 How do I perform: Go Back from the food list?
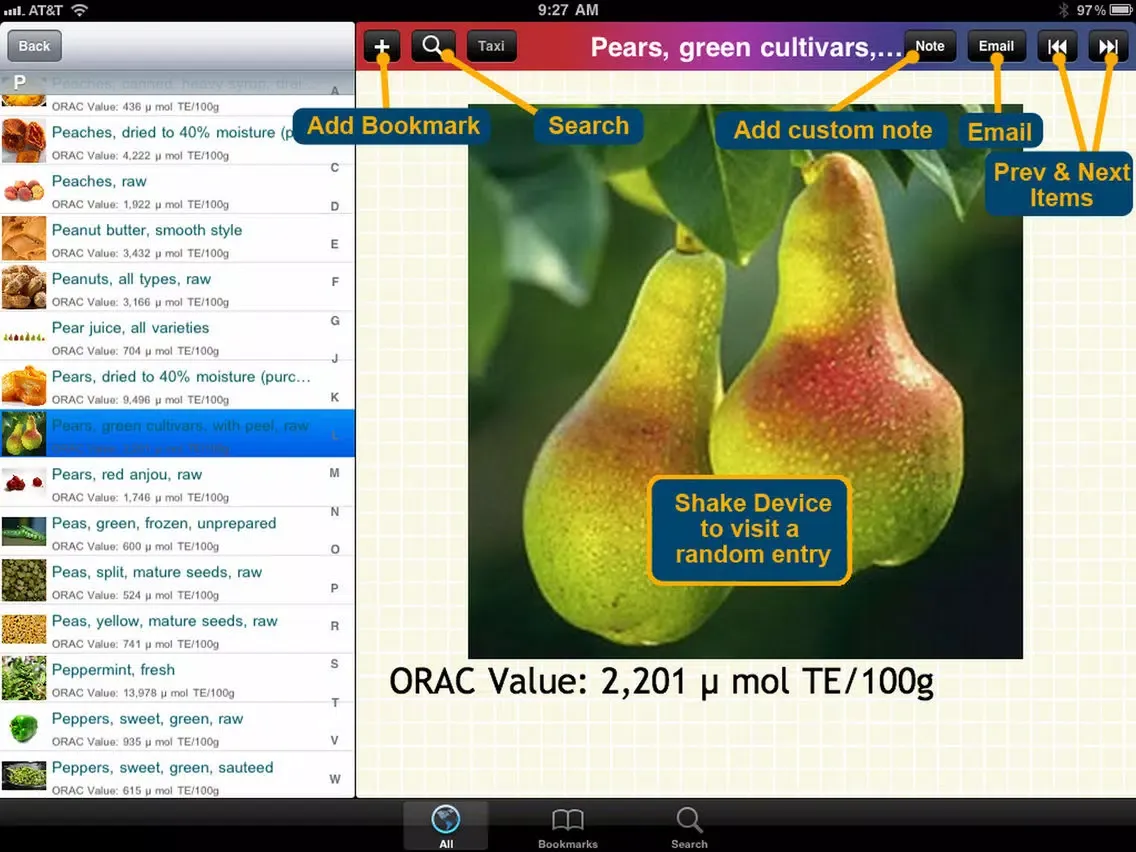click(34, 46)
